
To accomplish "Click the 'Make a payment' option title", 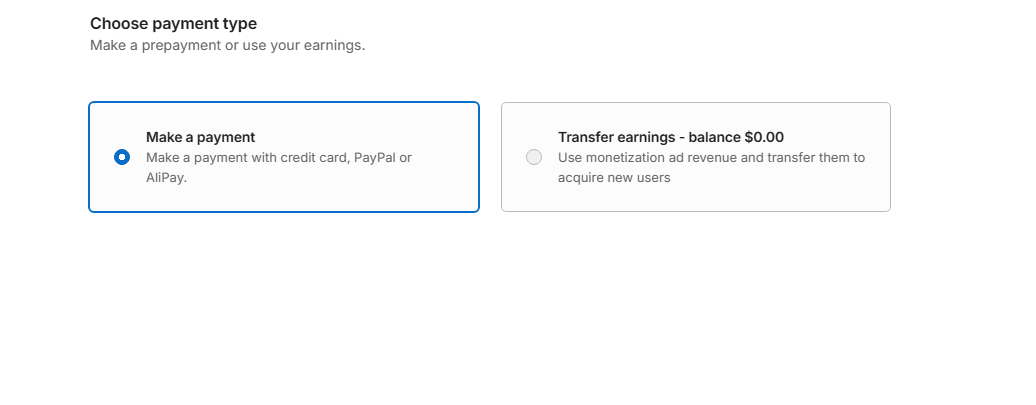I will [x=200, y=137].
